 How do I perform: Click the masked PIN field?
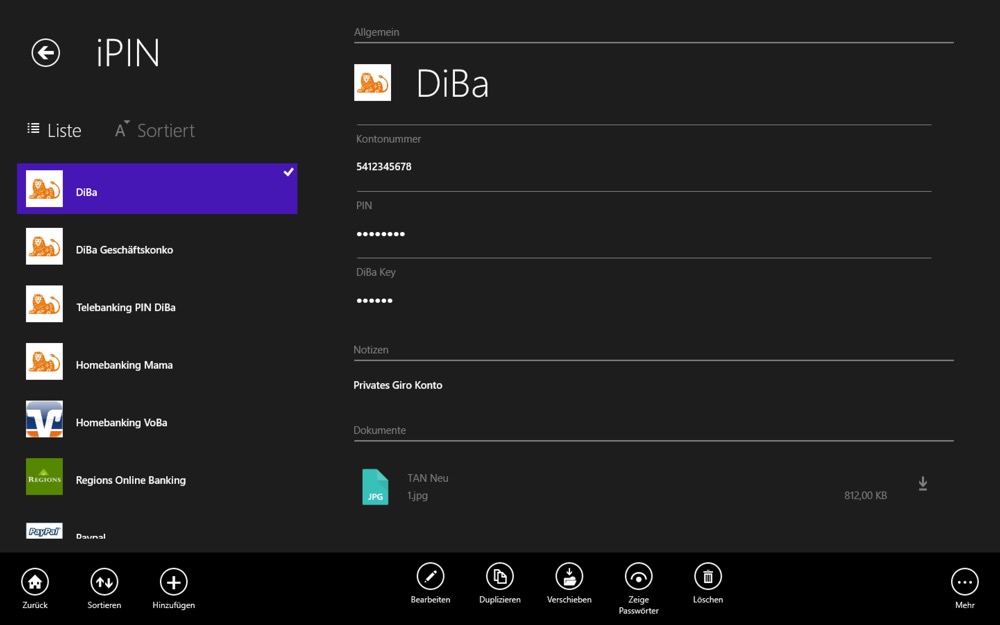(381, 234)
